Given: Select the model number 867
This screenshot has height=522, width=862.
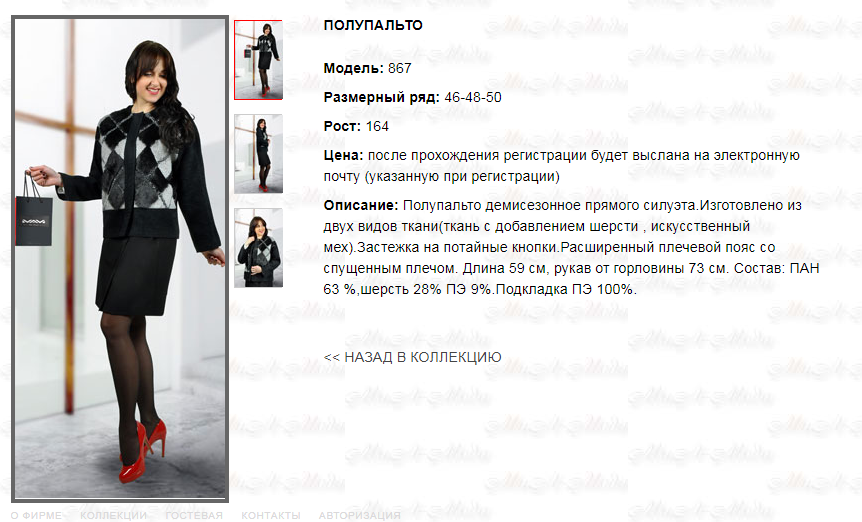Looking at the screenshot, I should tap(400, 68).
